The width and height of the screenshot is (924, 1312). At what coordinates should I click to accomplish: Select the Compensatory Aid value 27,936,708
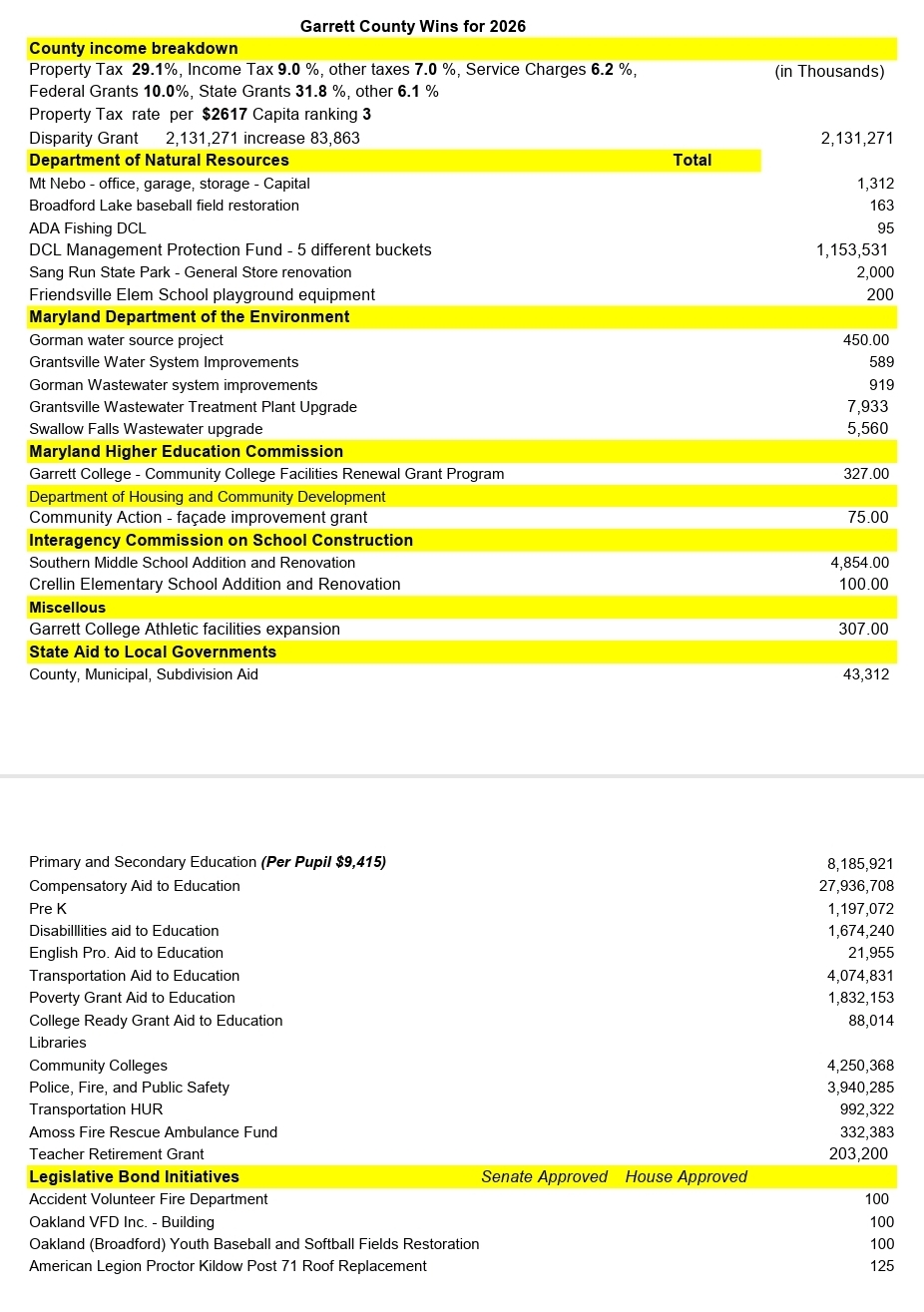pos(856,886)
